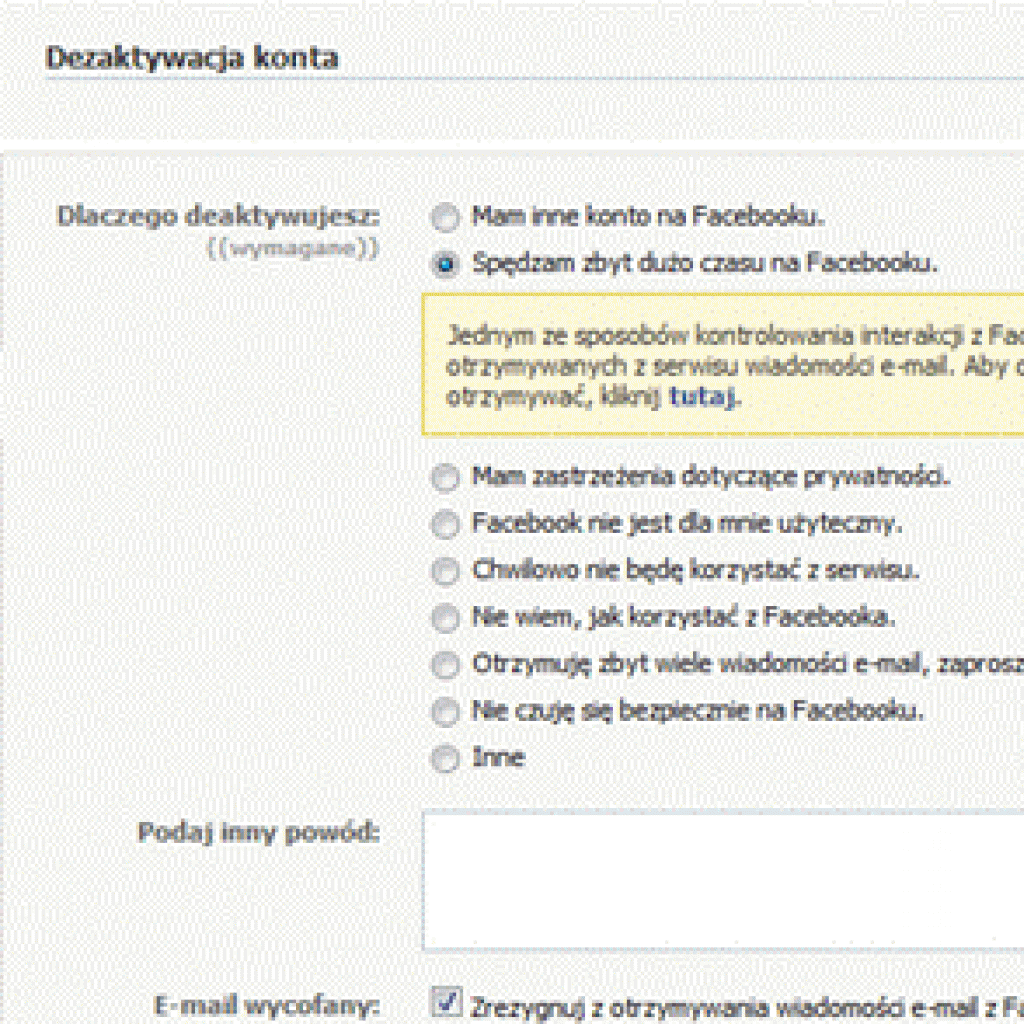This screenshot has width=1024, height=1024.
Task: Click the 'Dlaczego deaktywujesz:' label
Action: 219,216
